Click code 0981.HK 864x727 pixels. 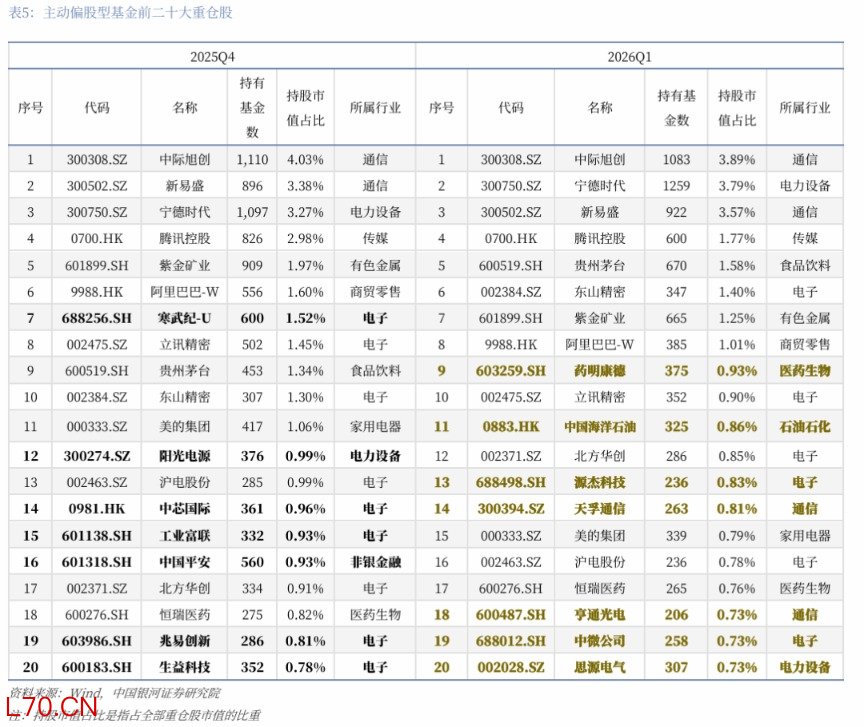tap(97, 509)
